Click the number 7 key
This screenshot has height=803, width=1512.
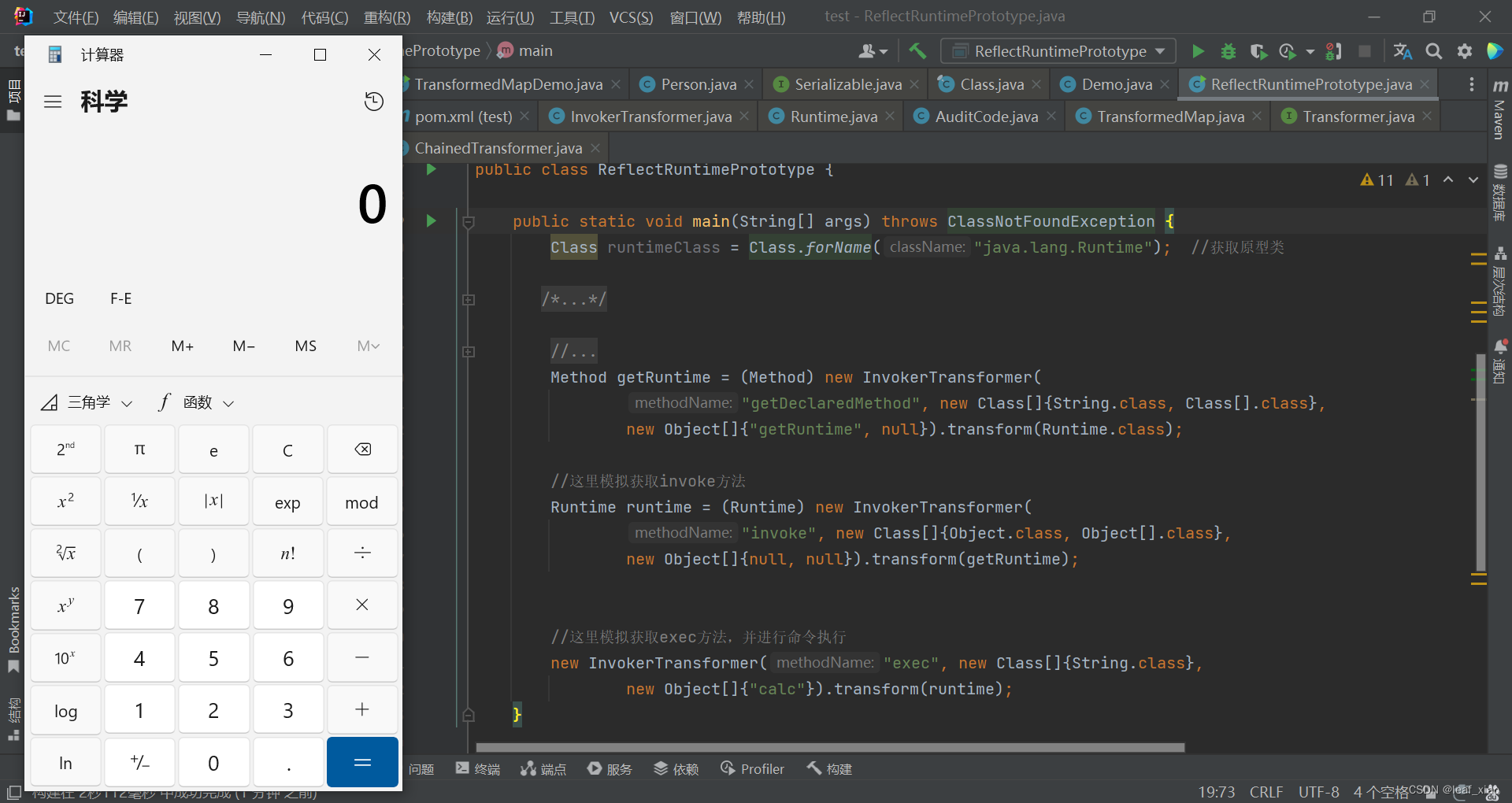pyautogui.click(x=139, y=606)
